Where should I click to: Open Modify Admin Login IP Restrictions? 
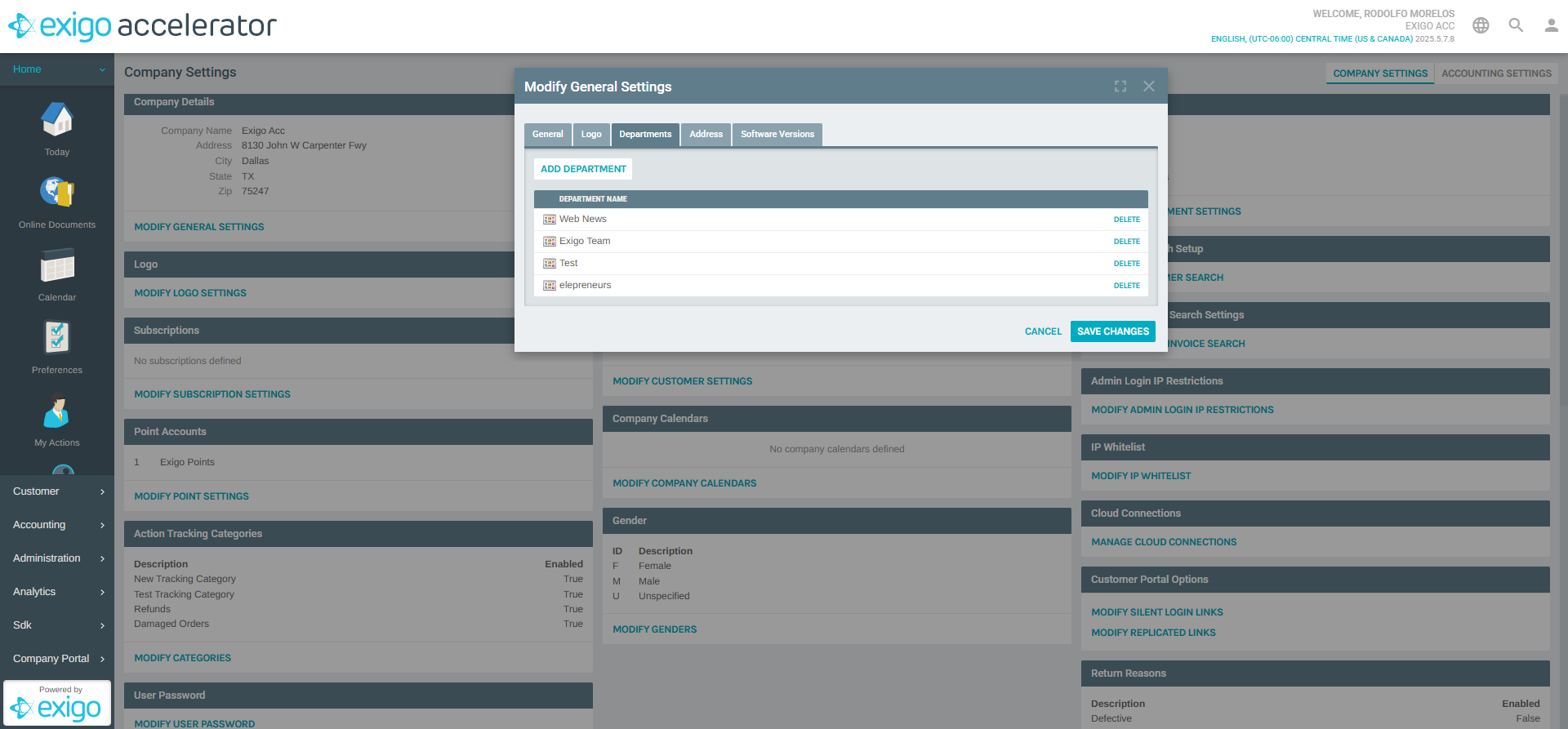point(1183,410)
